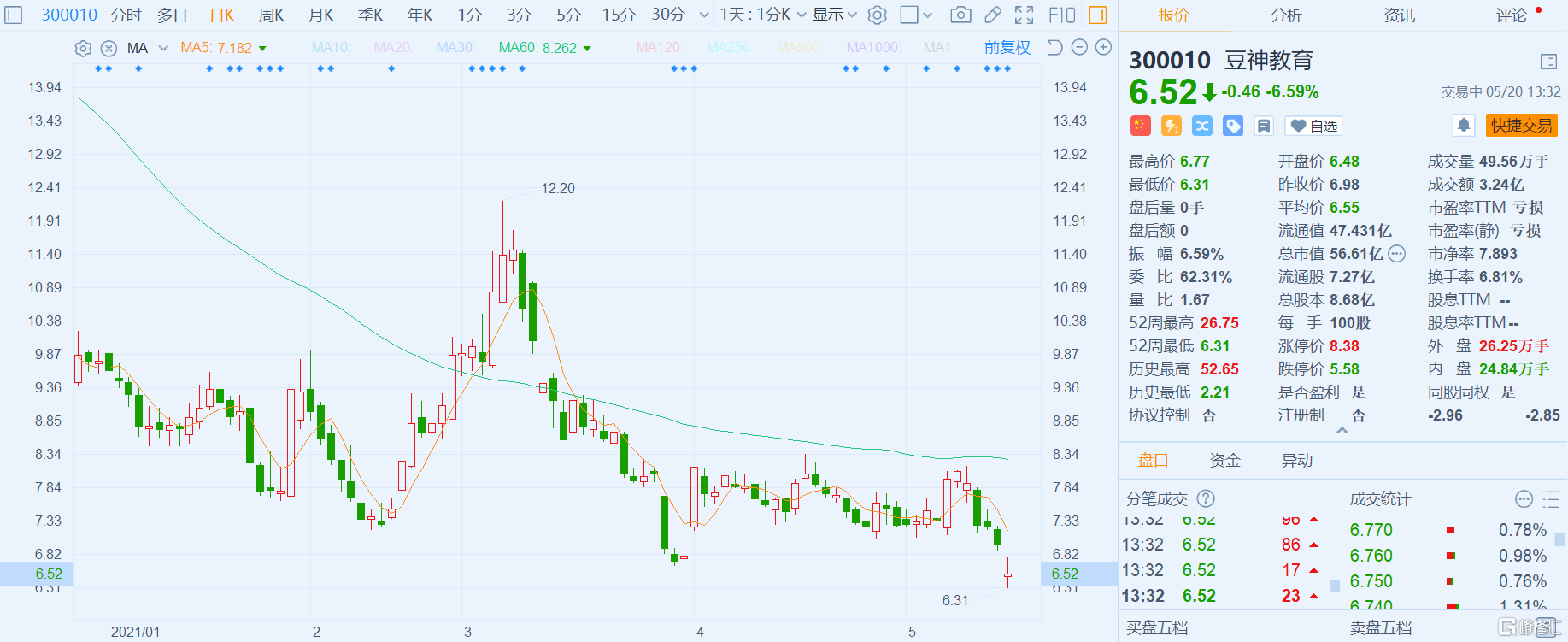Screen dimensions: 1568x642
Task: Select 季K quarterly candlestick
Action: pos(370,15)
